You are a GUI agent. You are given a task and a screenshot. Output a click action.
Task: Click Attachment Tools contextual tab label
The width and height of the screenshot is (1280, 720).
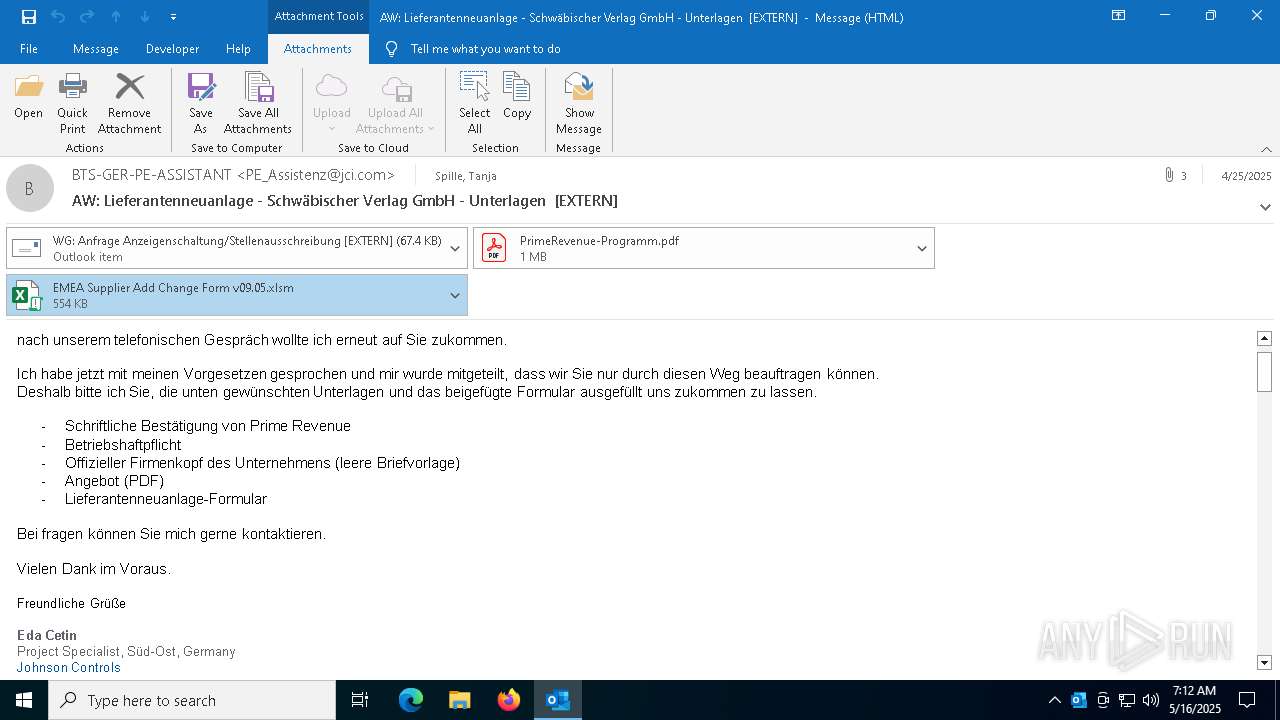click(319, 16)
